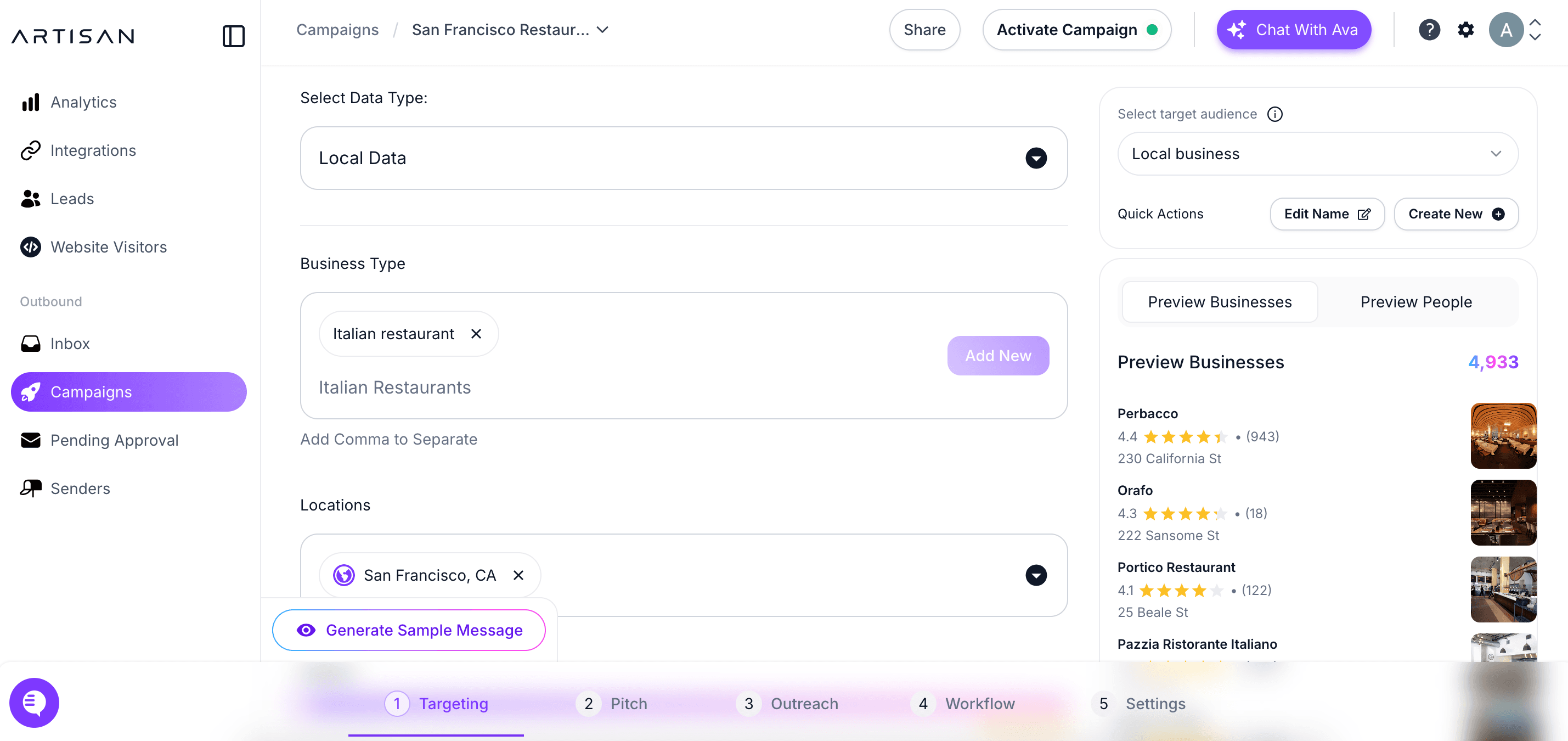The width and height of the screenshot is (1568, 741).
Task: Open settings gear icon in header
Action: pos(1466,30)
